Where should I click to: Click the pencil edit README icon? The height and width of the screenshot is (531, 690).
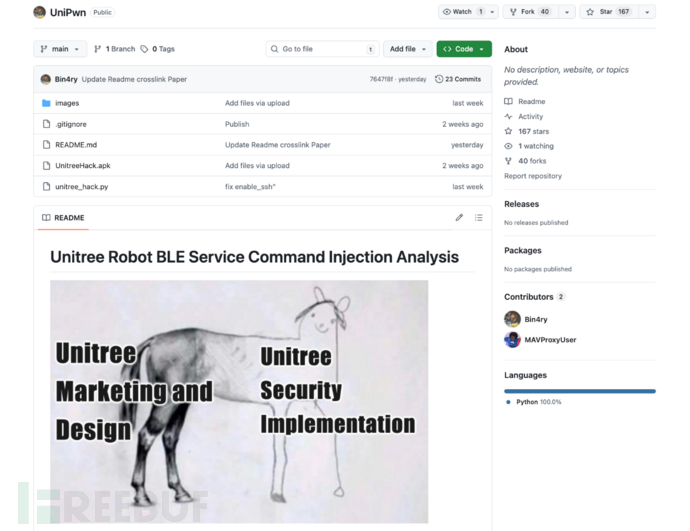point(459,218)
